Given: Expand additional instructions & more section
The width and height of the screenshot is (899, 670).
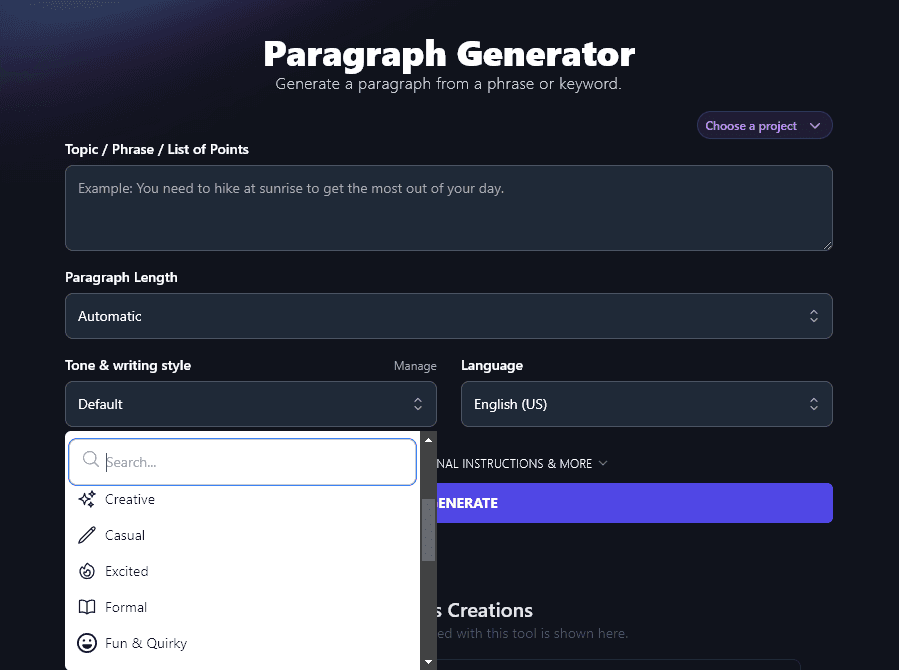Looking at the screenshot, I should (520, 464).
